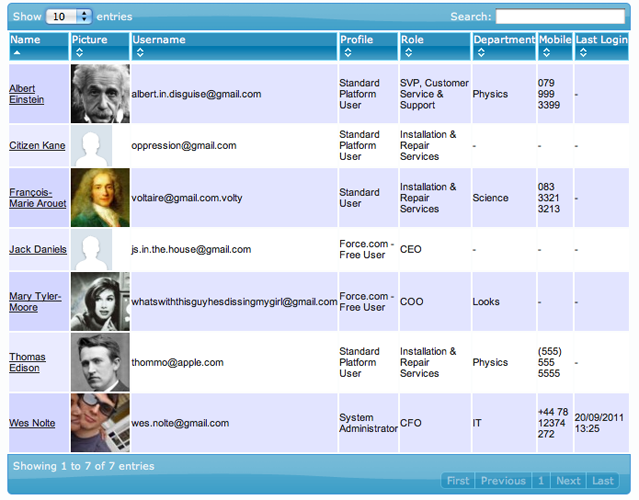639x500 pixels.
Task: Open Albert Einstein's user record
Action: pyautogui.click(x=27, y=94)
